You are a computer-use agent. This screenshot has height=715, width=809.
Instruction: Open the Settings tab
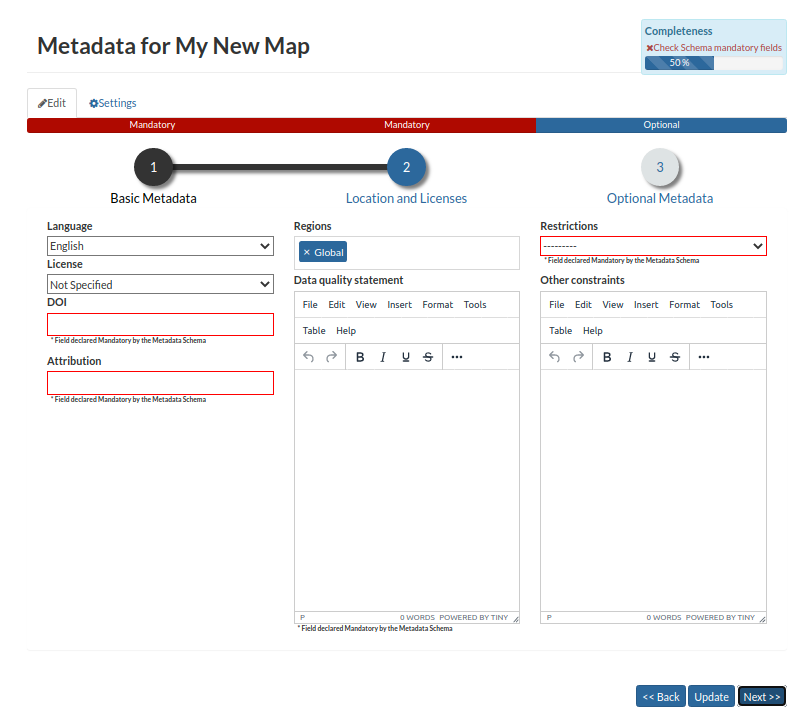(x=112, y=103)
